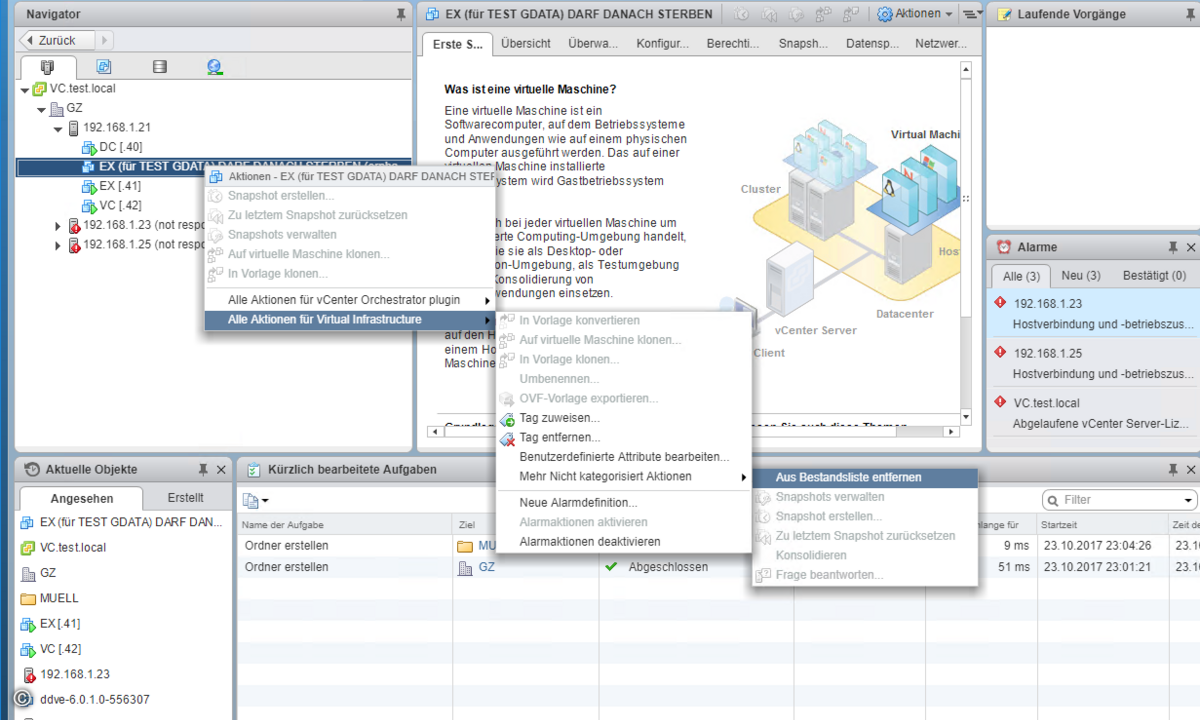The height and width of the screenshot is (720, 1200).
Task: Open additional toolbar options next to Aktionen
Action: (x=971, y=14)
